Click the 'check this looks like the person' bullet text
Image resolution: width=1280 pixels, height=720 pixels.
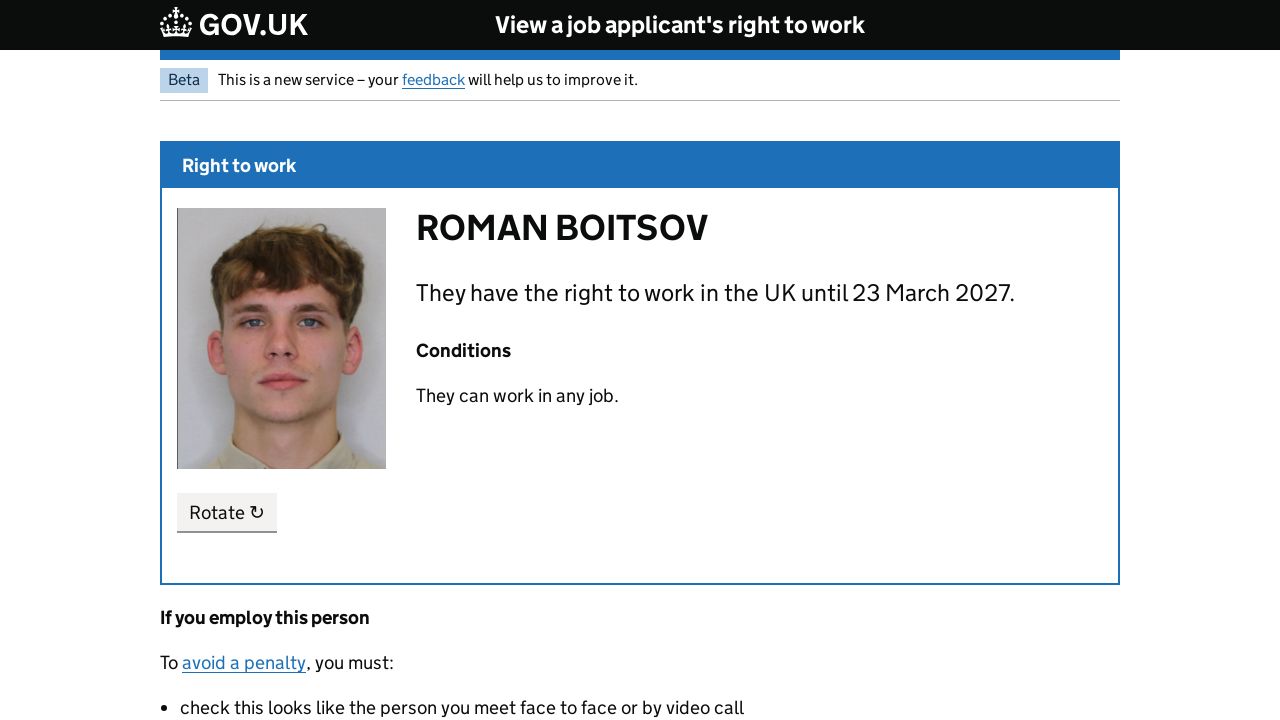pyautogui.click(x=461, y=708)
